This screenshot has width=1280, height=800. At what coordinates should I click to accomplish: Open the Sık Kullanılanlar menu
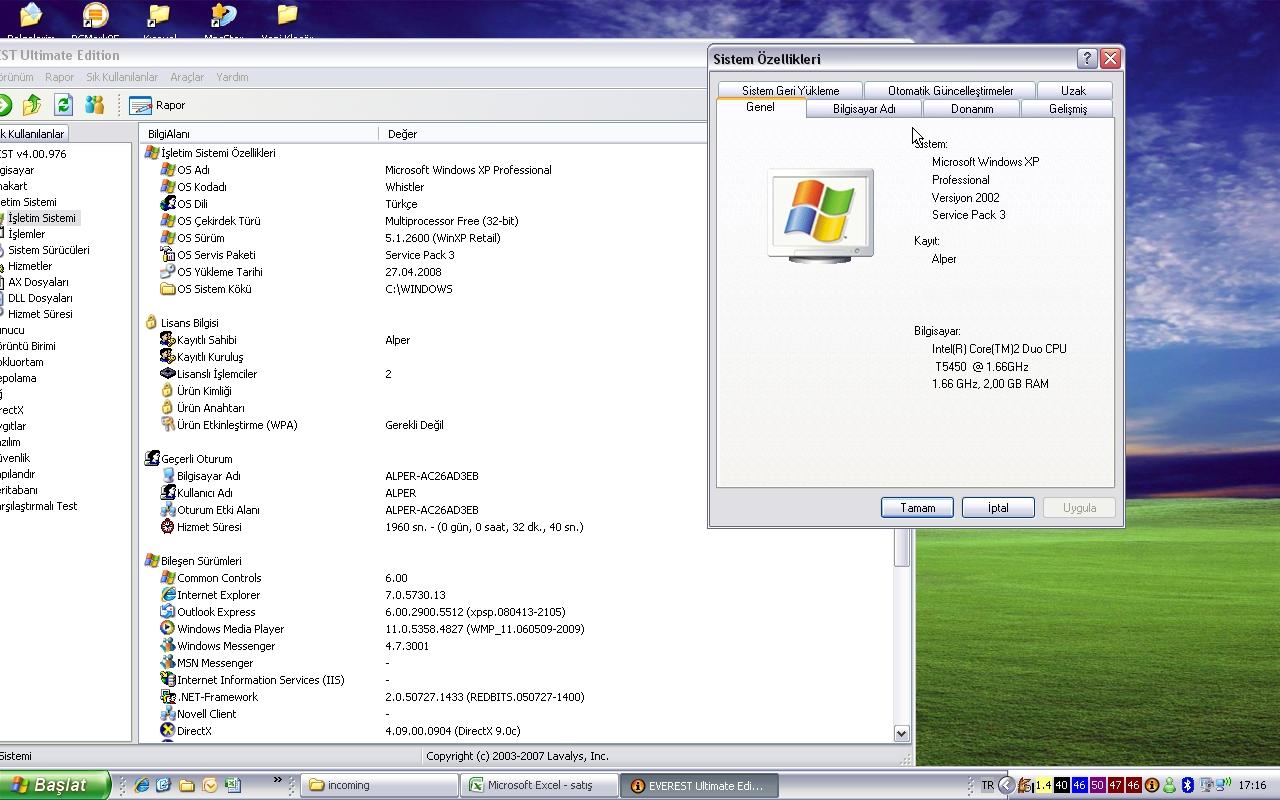[122, 77]
